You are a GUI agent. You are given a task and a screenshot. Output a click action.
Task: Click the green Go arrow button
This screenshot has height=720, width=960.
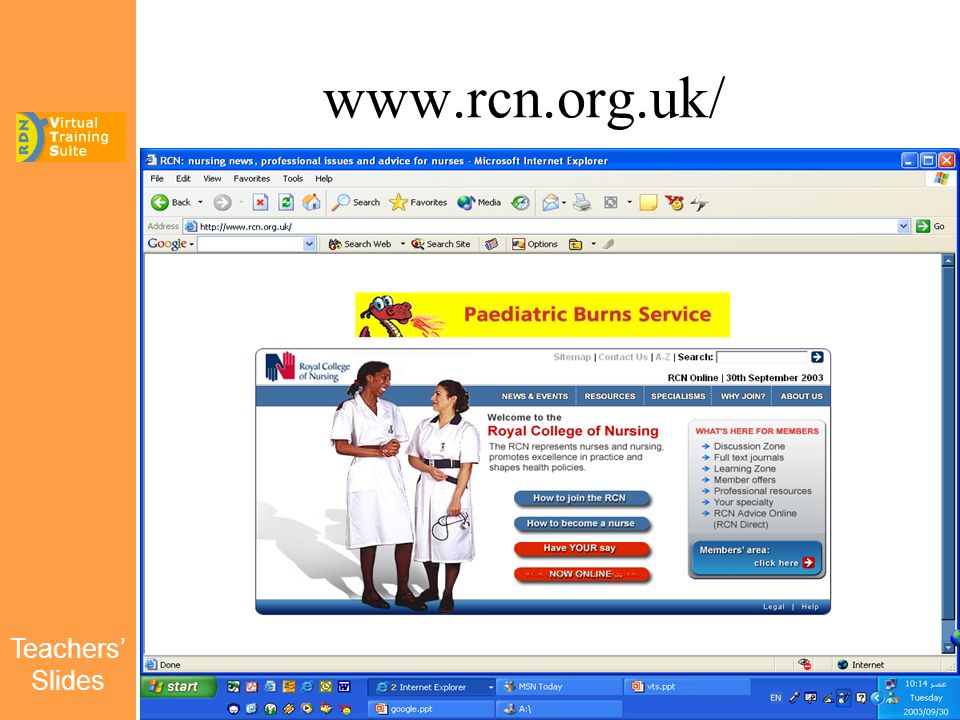pos(923,227)
